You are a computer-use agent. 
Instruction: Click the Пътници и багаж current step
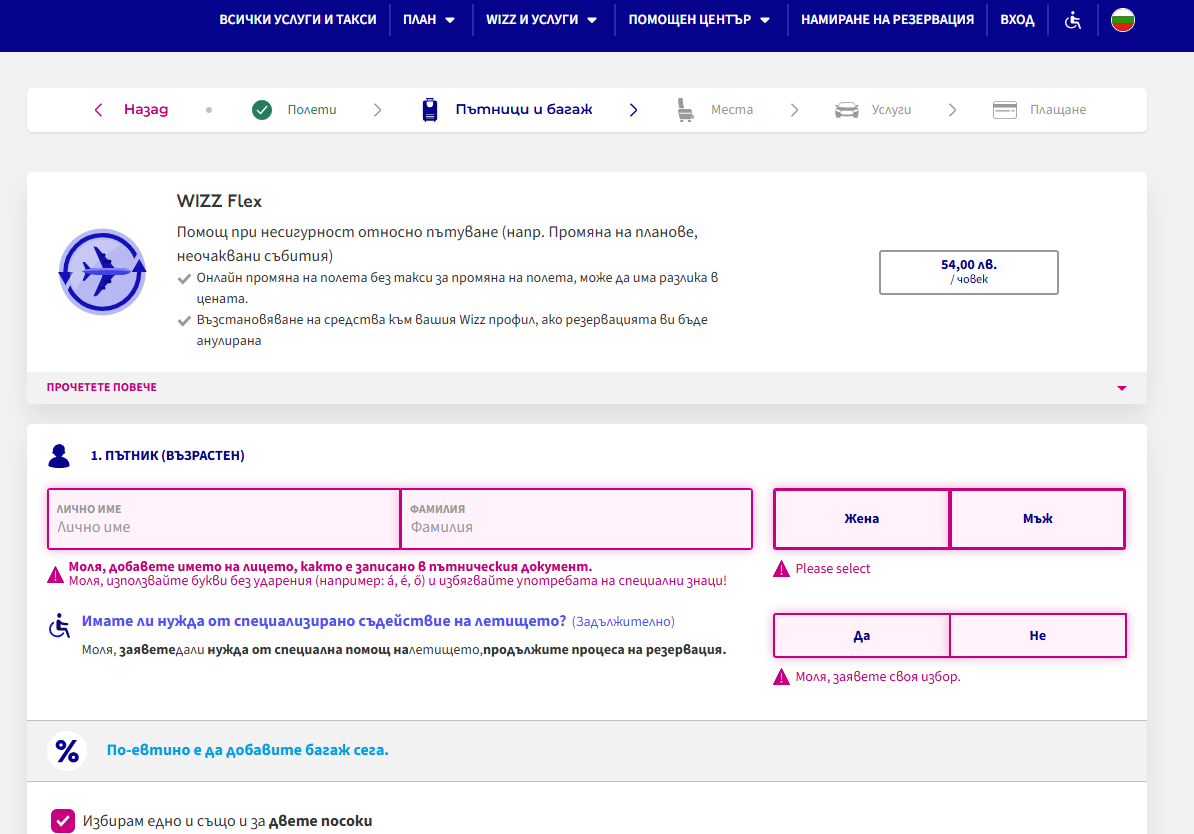524,110
